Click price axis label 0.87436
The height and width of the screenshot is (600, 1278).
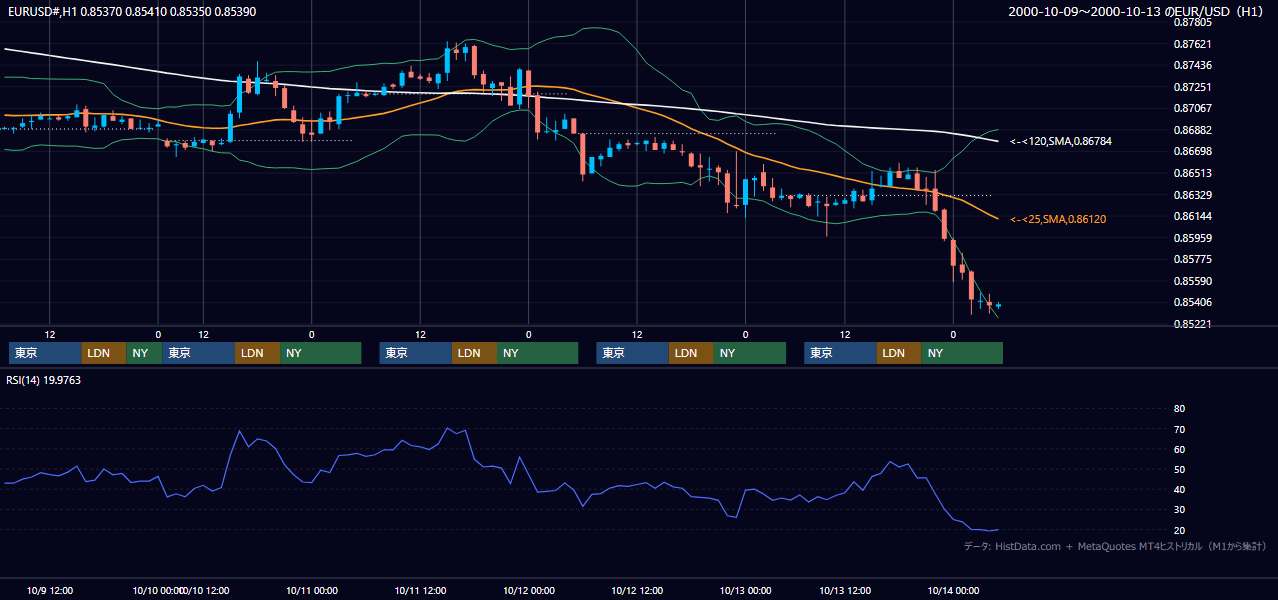click(1192, 65)
